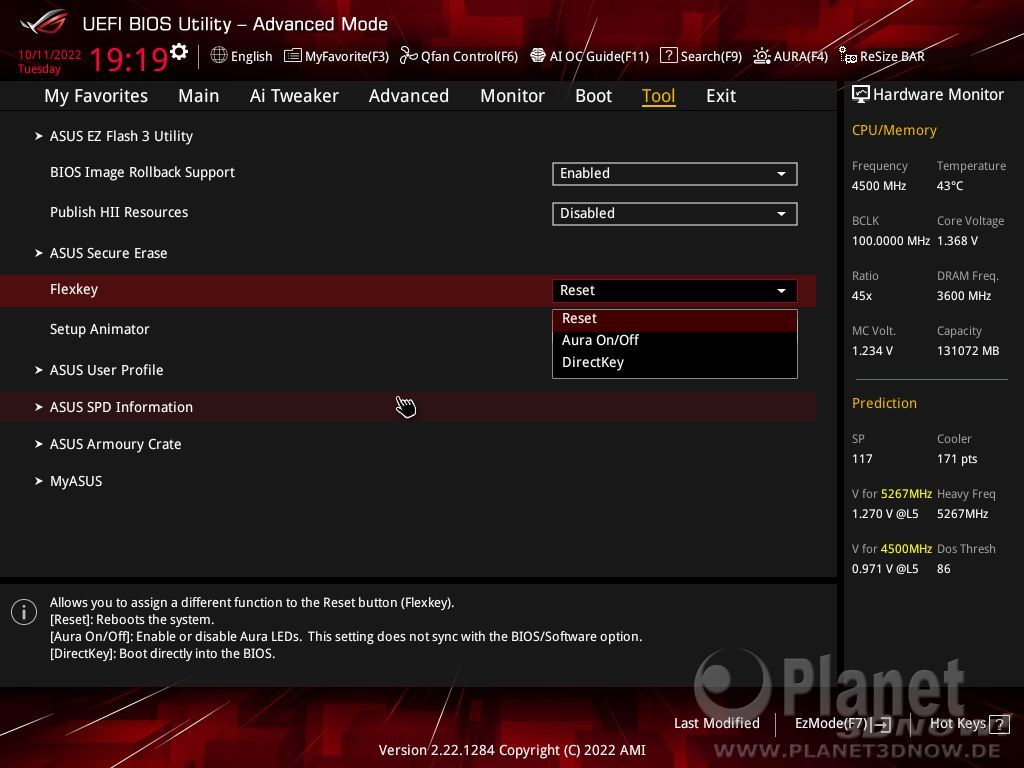This screenshot has height=768, width=1024.
Task: Click the settings gear next to the clock
Action: 179,52
